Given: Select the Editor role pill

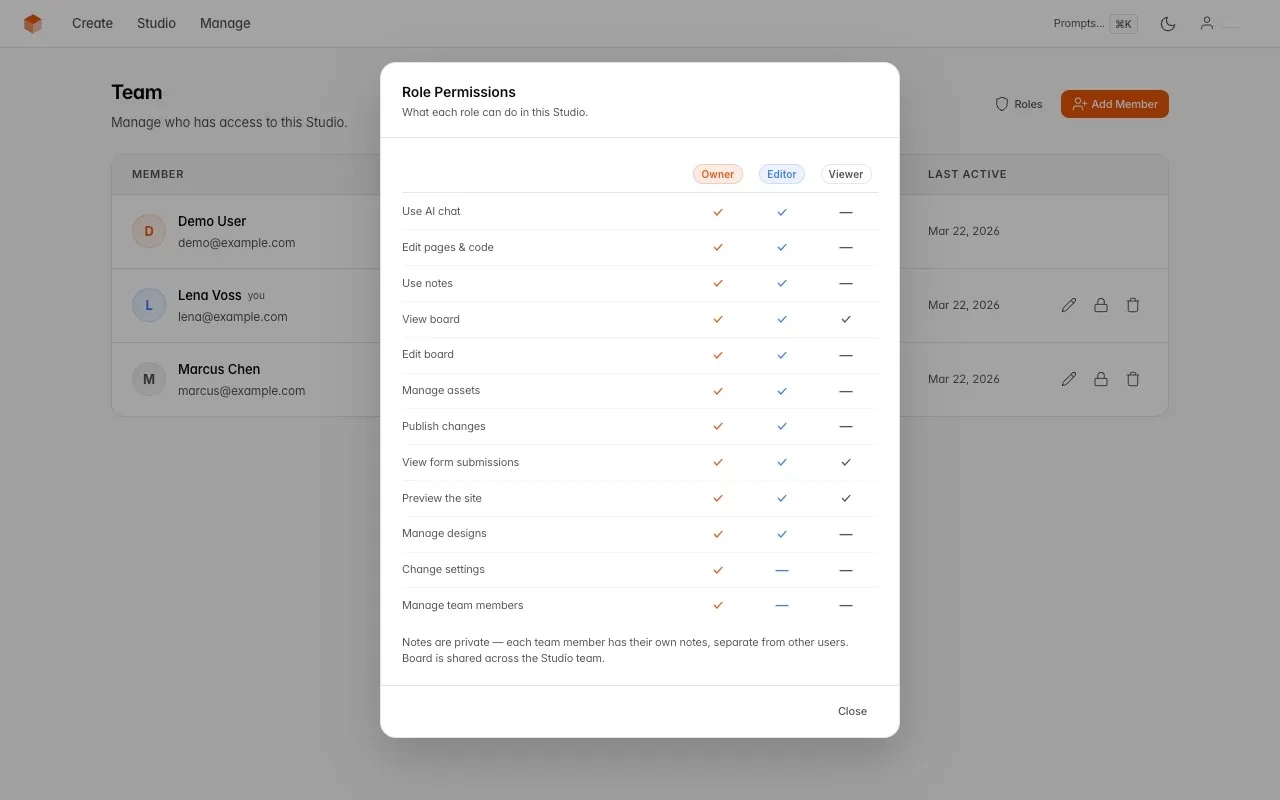Looking at the screenshot, I should [781, 173].
